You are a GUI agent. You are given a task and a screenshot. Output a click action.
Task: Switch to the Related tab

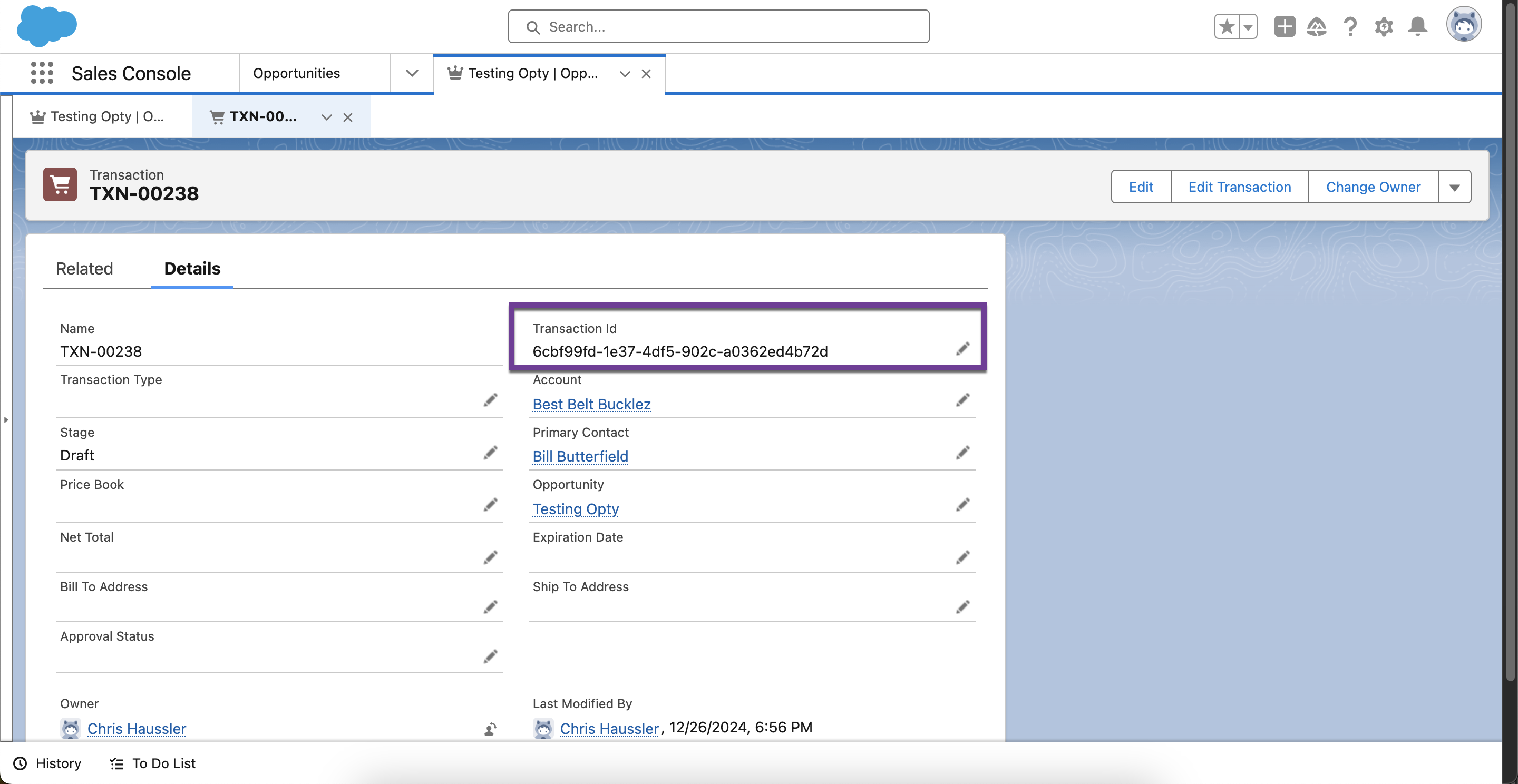[84, 269]
